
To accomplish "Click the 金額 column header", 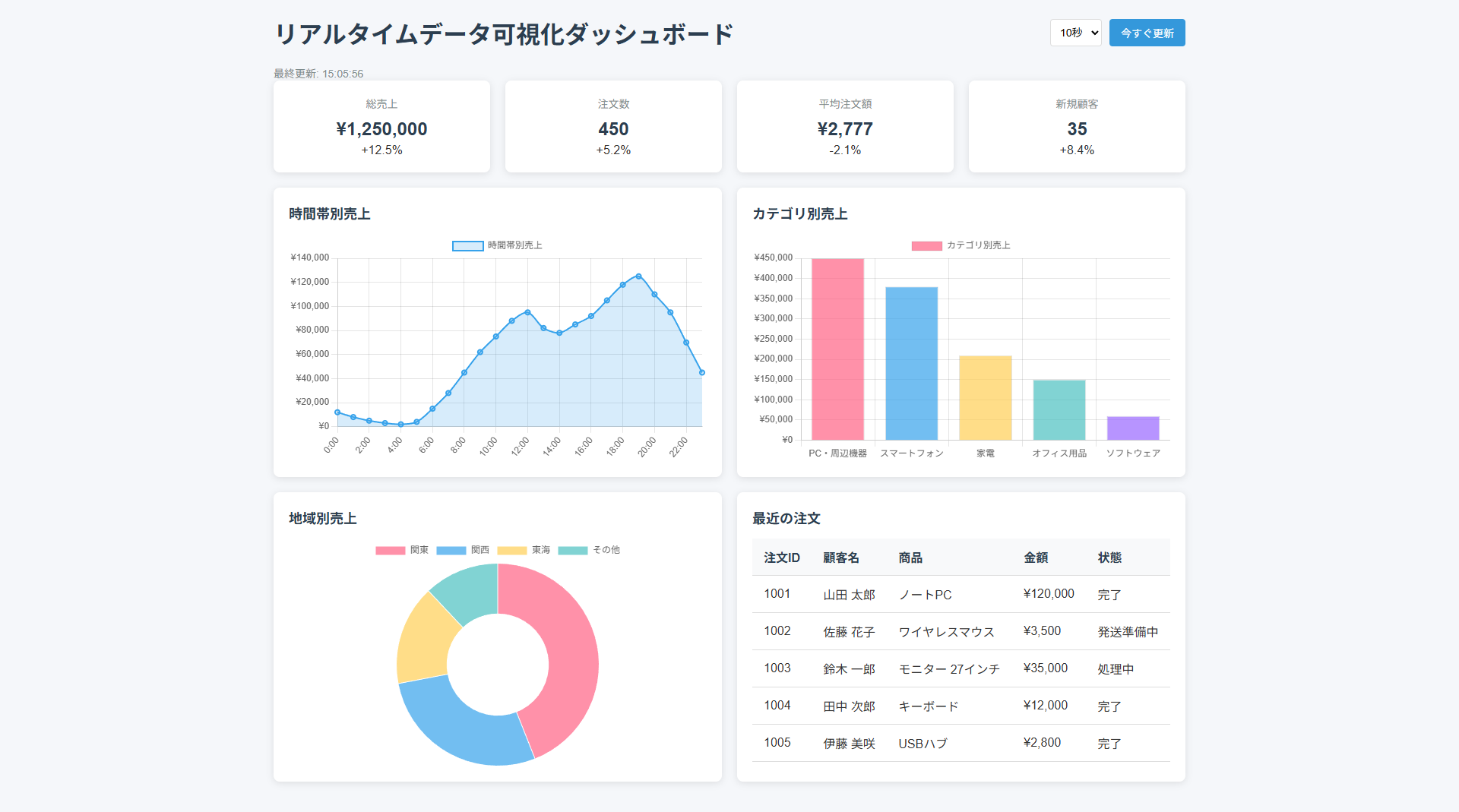I will (x=1036, y=558).
